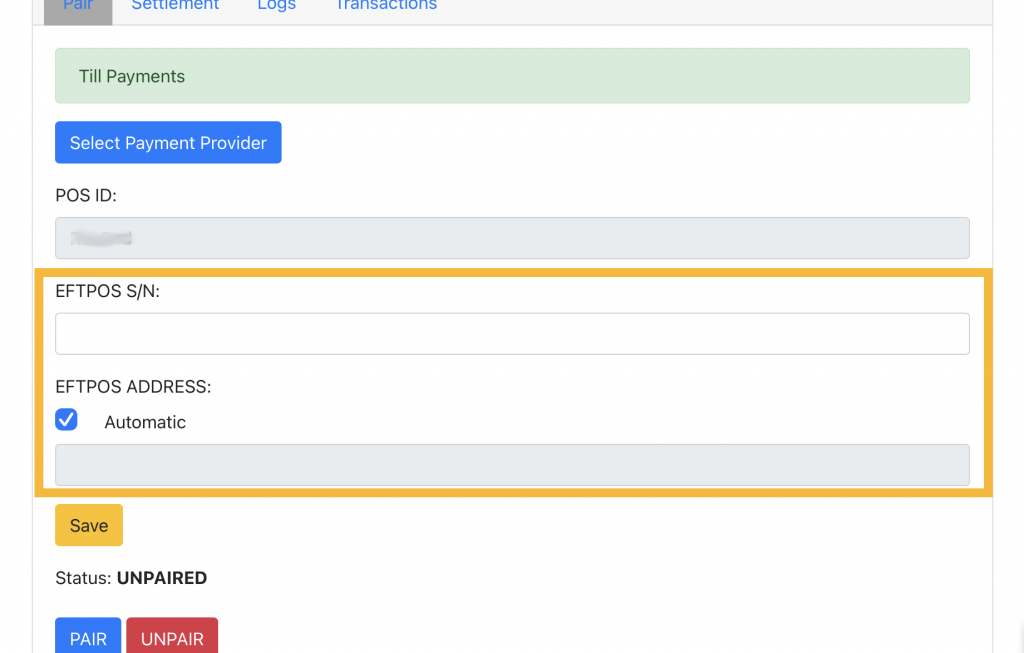Click the green Till Payments banner

[512, 76]
